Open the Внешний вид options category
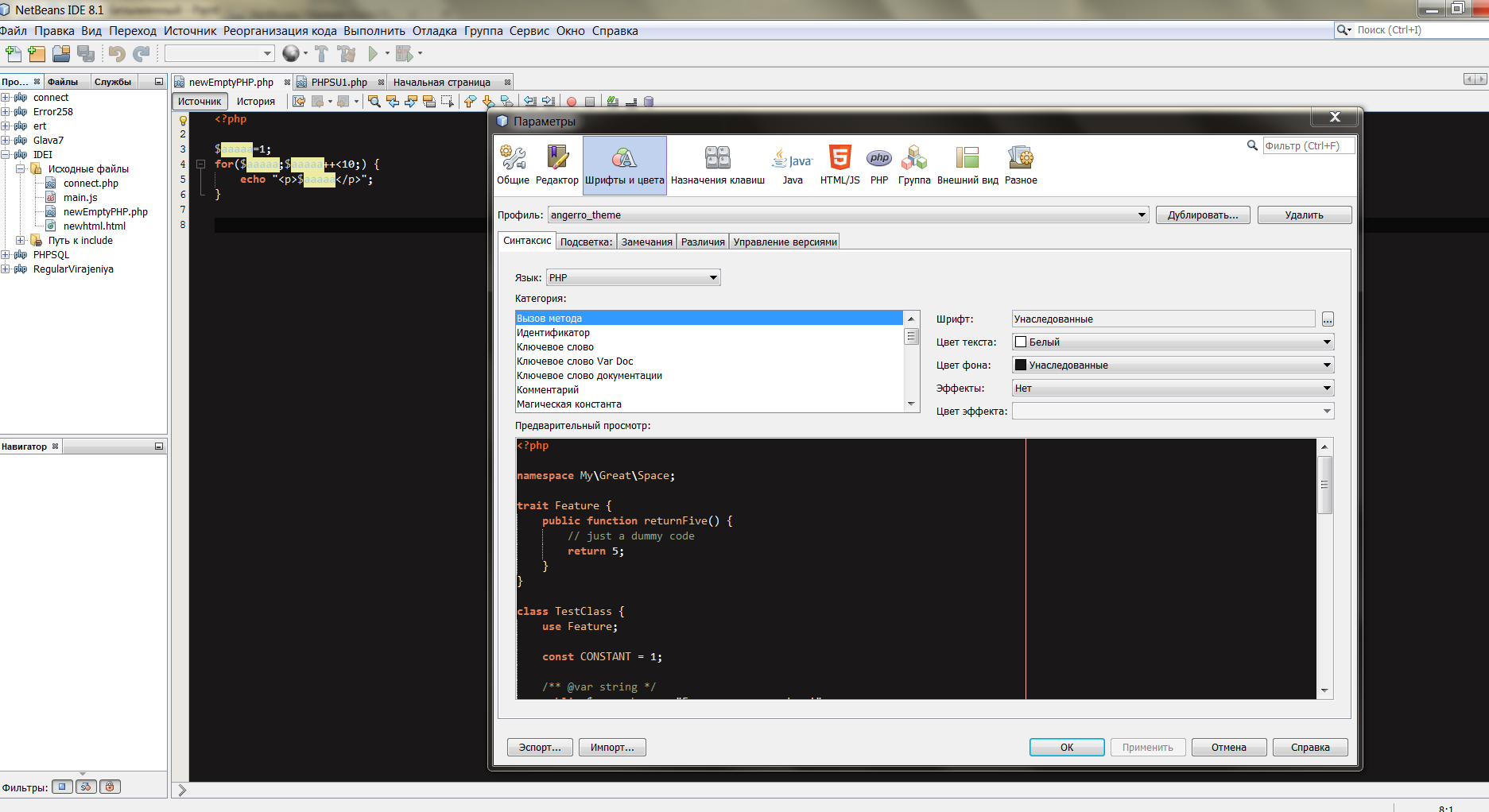 [967, 165]
